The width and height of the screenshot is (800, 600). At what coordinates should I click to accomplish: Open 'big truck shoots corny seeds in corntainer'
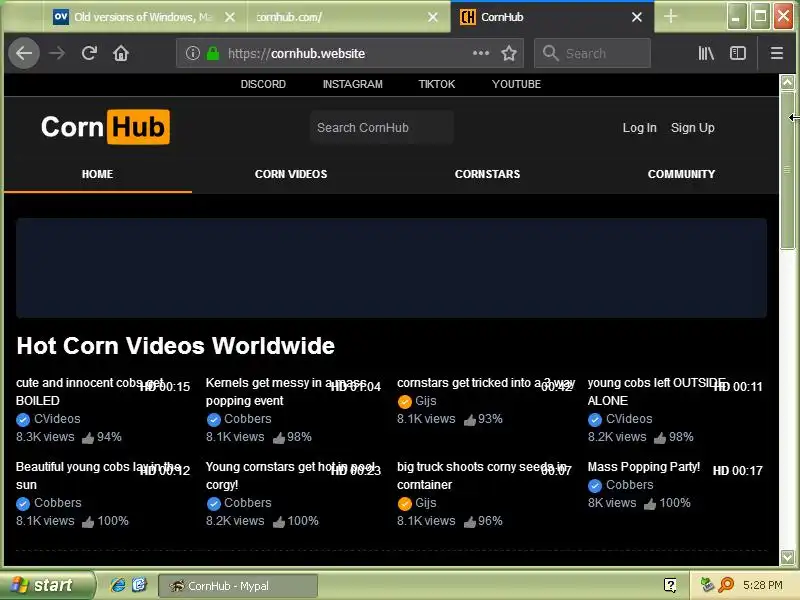tap(481, 476)
